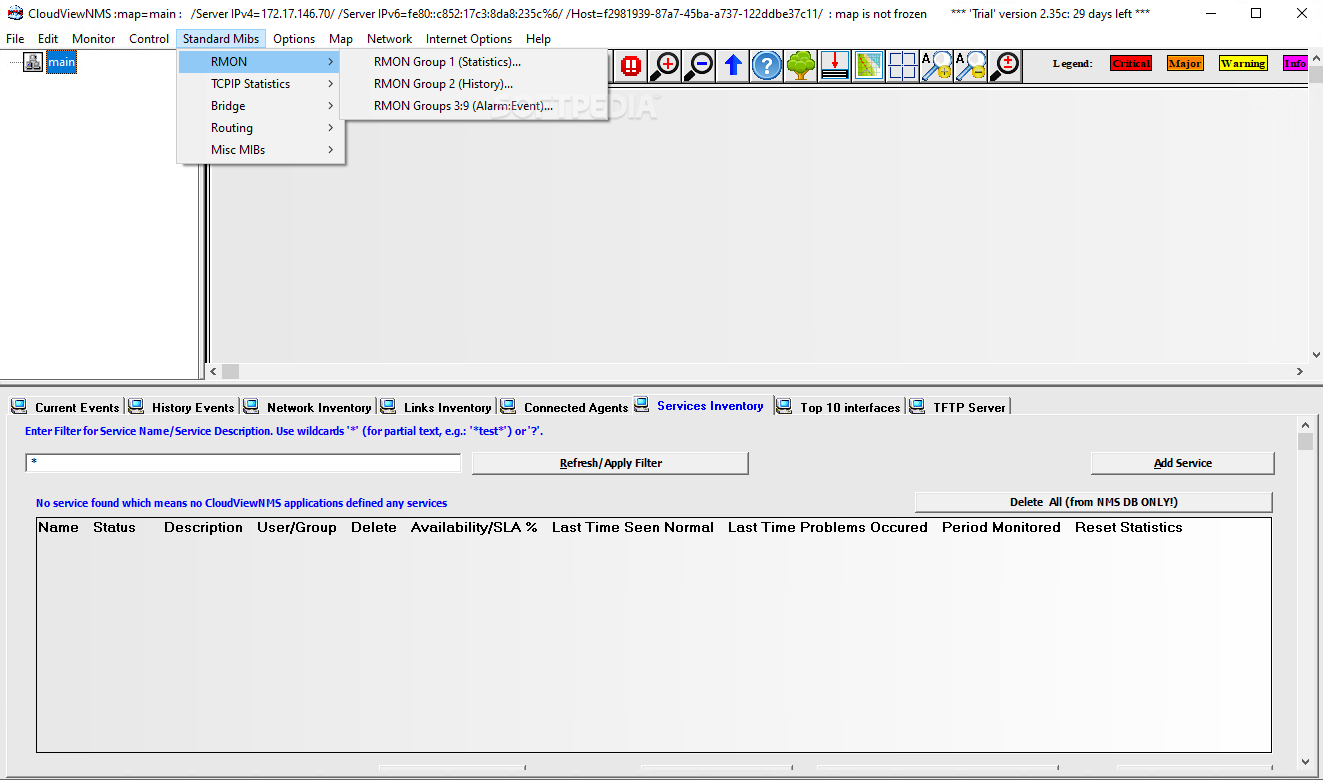Open help via blue question mark icon

click(x=767, y=66)
